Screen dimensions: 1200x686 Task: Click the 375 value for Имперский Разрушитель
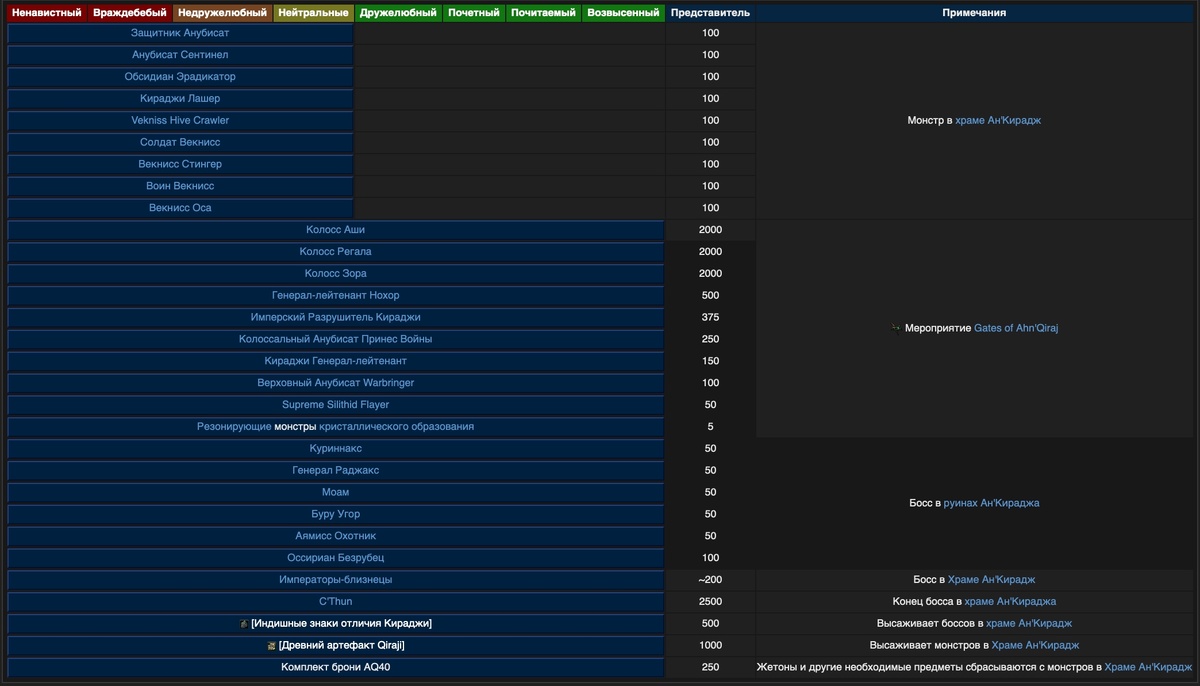(711, 318)
